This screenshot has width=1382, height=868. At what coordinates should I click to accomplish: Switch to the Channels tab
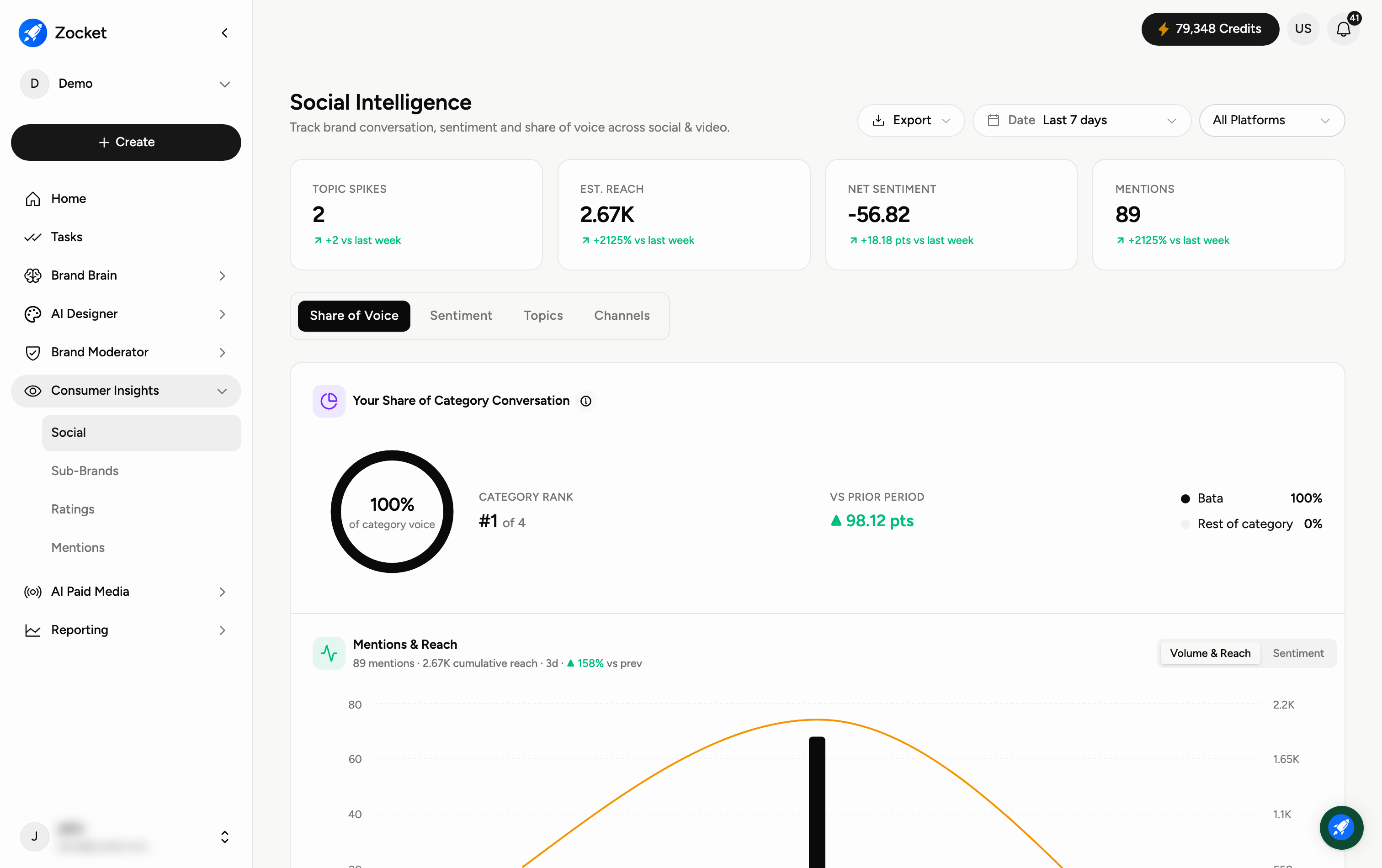(x=622, y=316)
